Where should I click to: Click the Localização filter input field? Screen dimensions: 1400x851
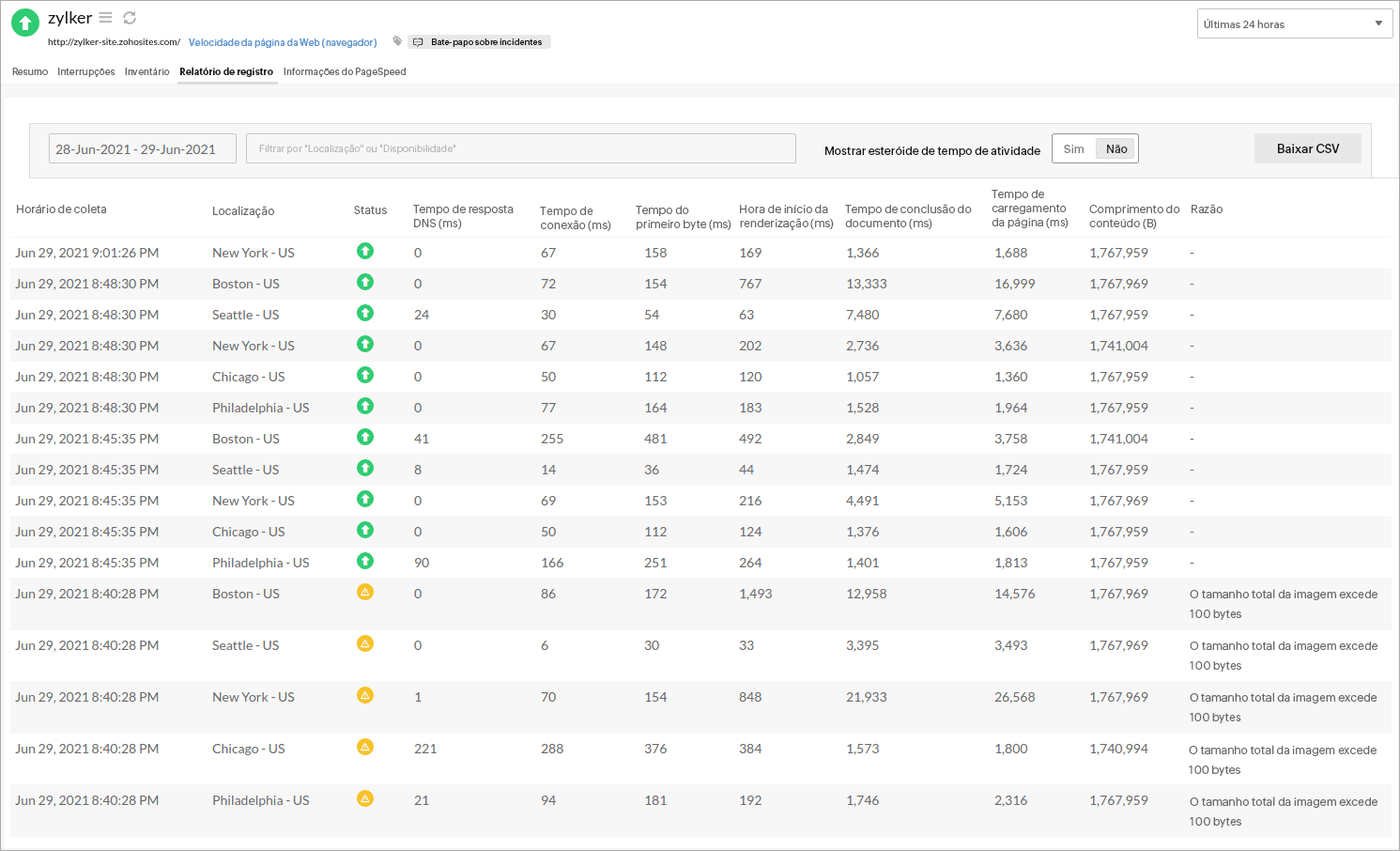tap(521, 147)
